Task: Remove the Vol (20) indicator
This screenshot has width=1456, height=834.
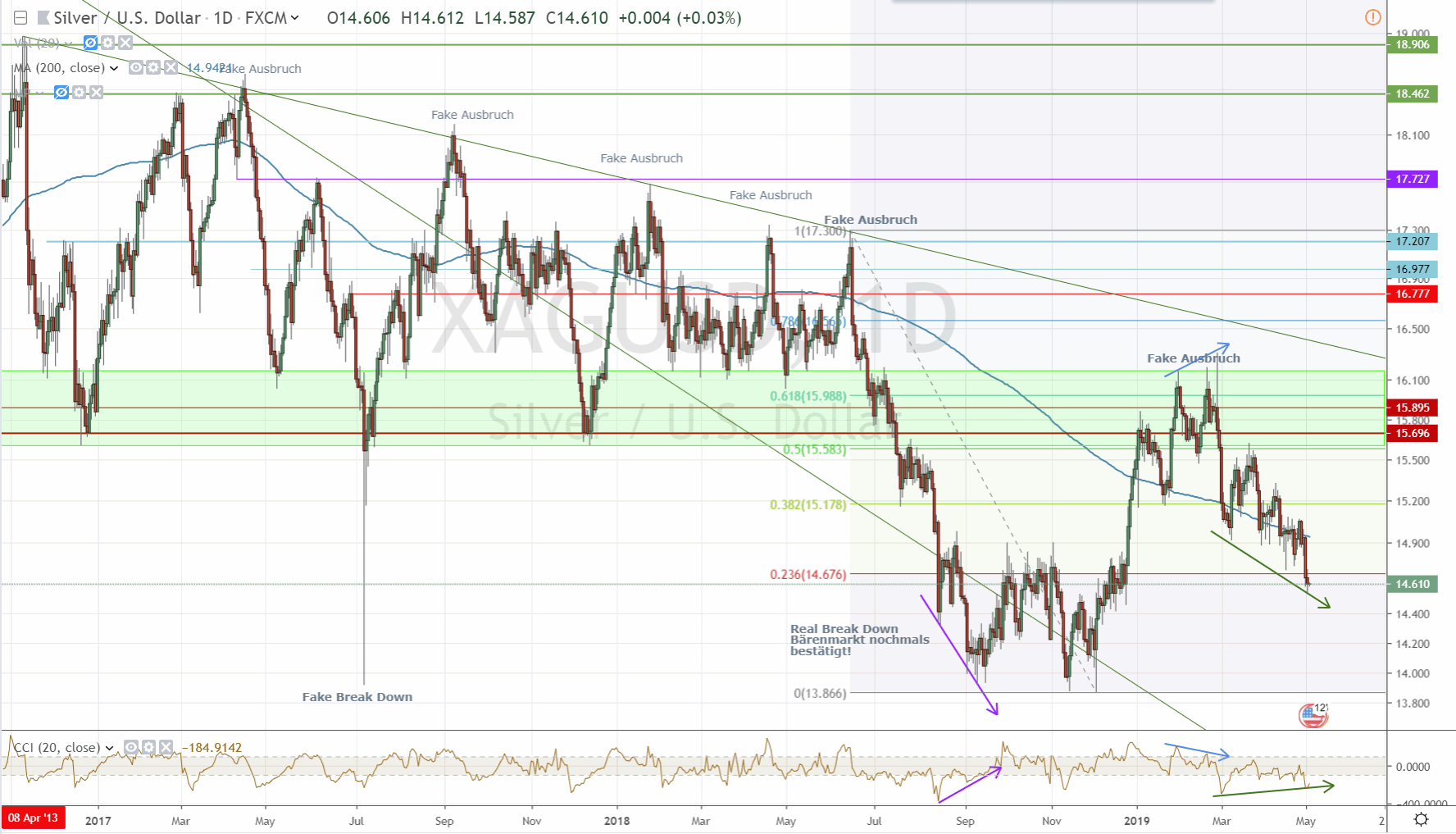Action: pyautogui.click(x=125, y=43)
